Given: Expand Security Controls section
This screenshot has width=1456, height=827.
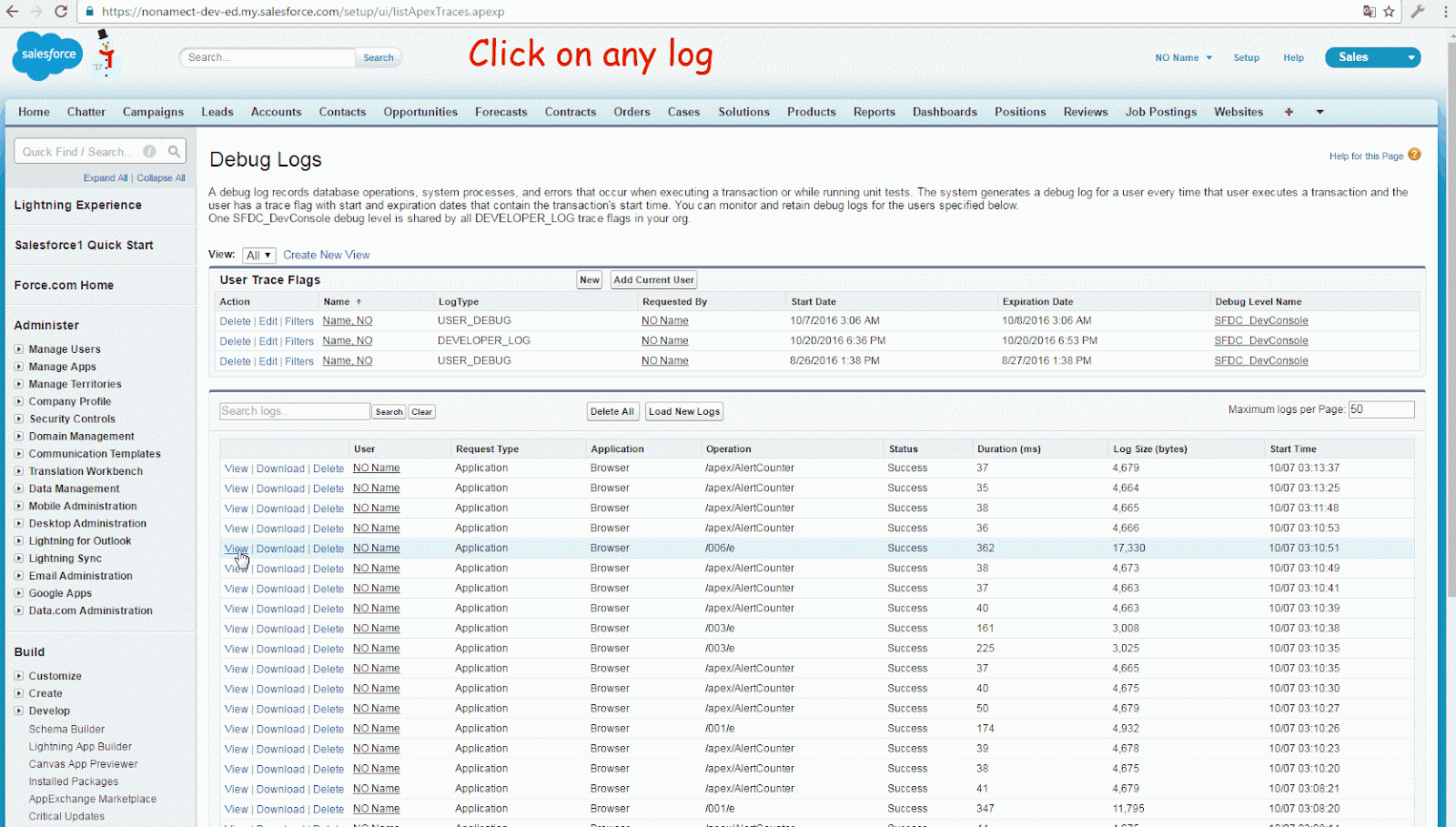Looking at the screenshot, I should (x=18, y=419).
